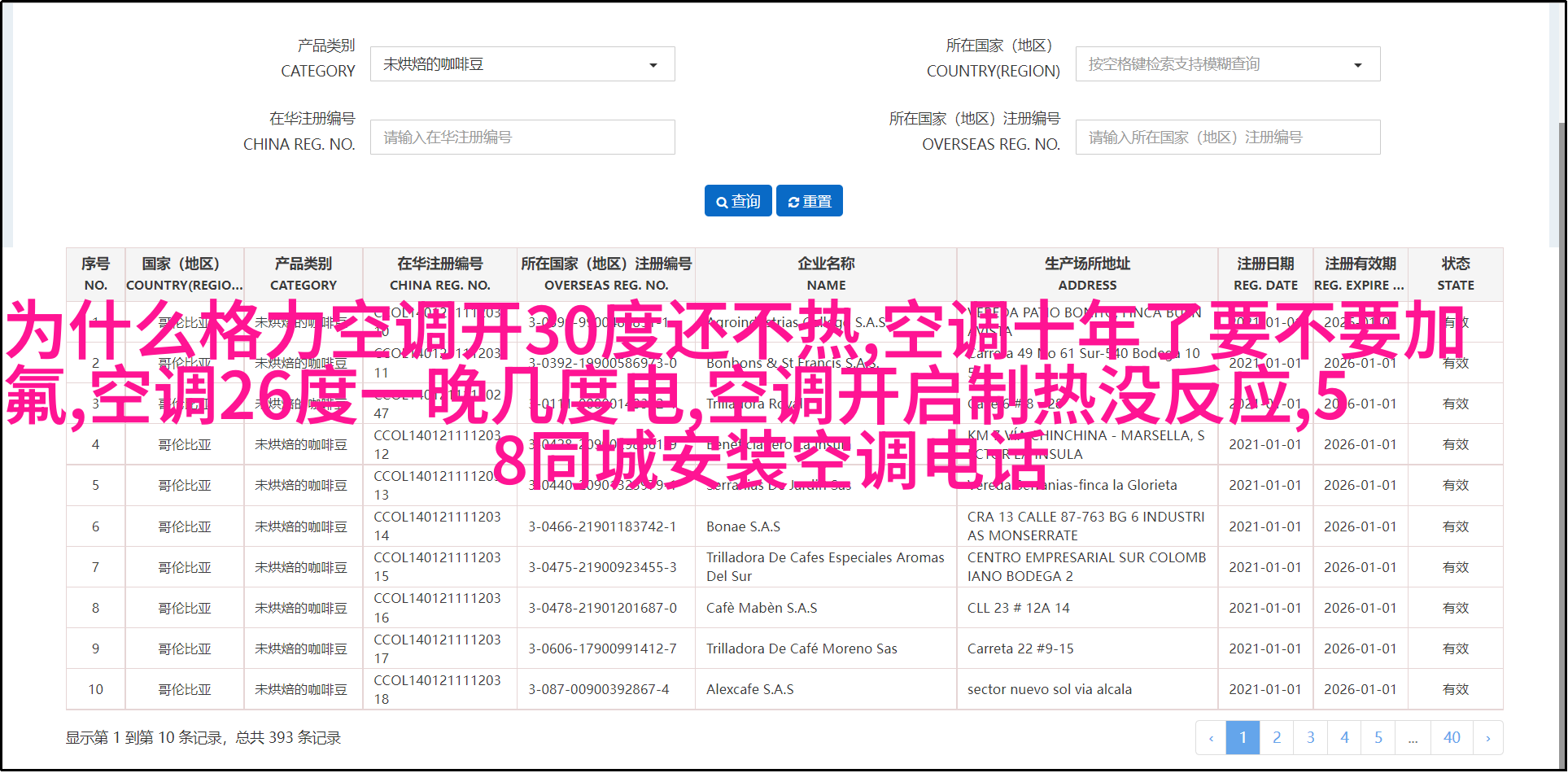The image size is (1568, 773).
Task: Click the 生产场所地址 ADDRESS column header
Action: click(1087, 274)
